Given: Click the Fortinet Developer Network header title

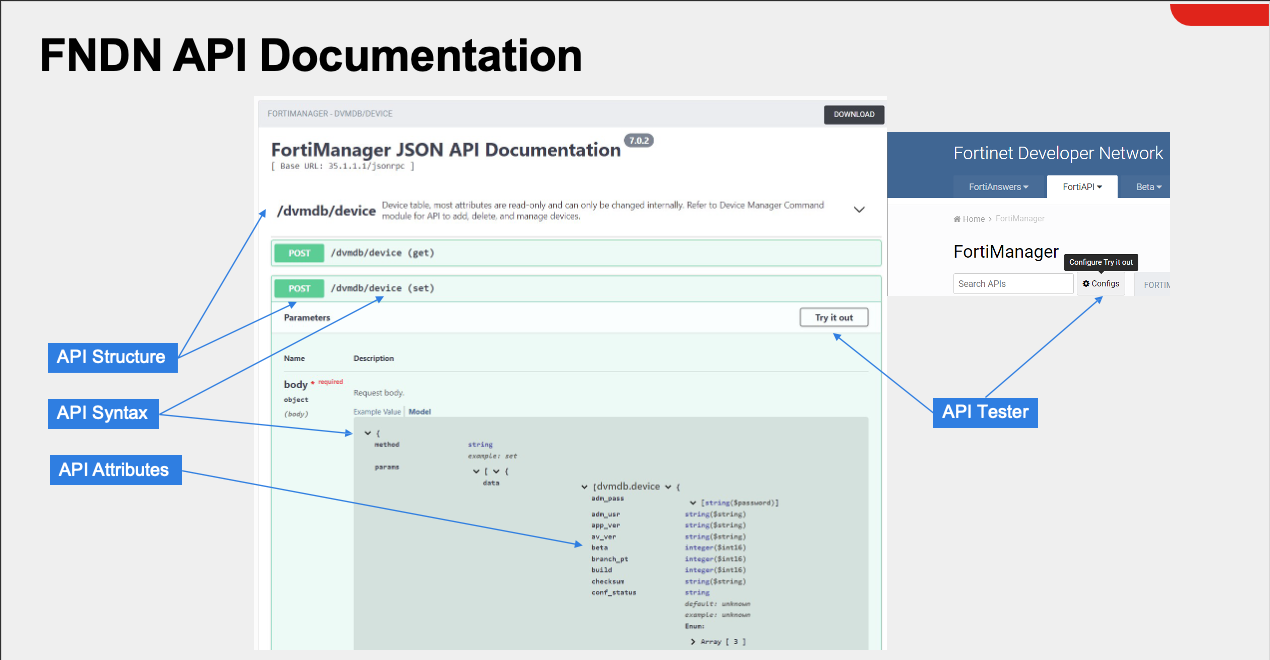Looking at the screenshot, I should pyautogui.click(x=1058, y=153).
